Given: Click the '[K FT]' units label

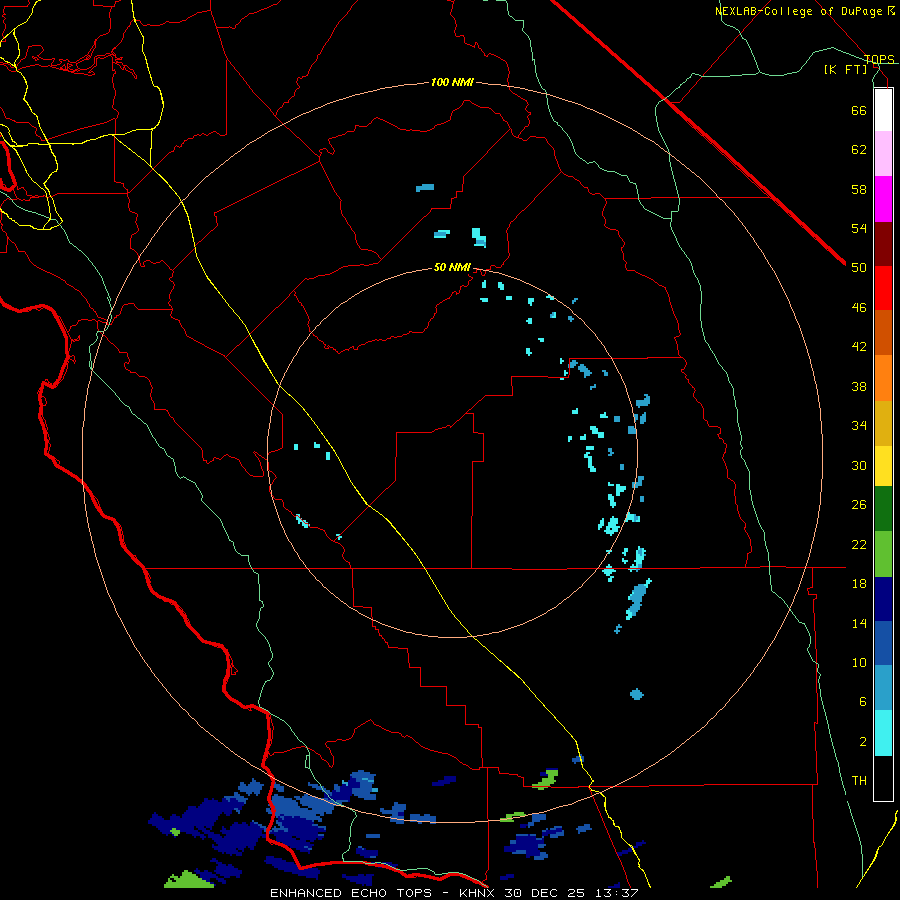Looking at the screenshot, I should [x=845, y=69].
